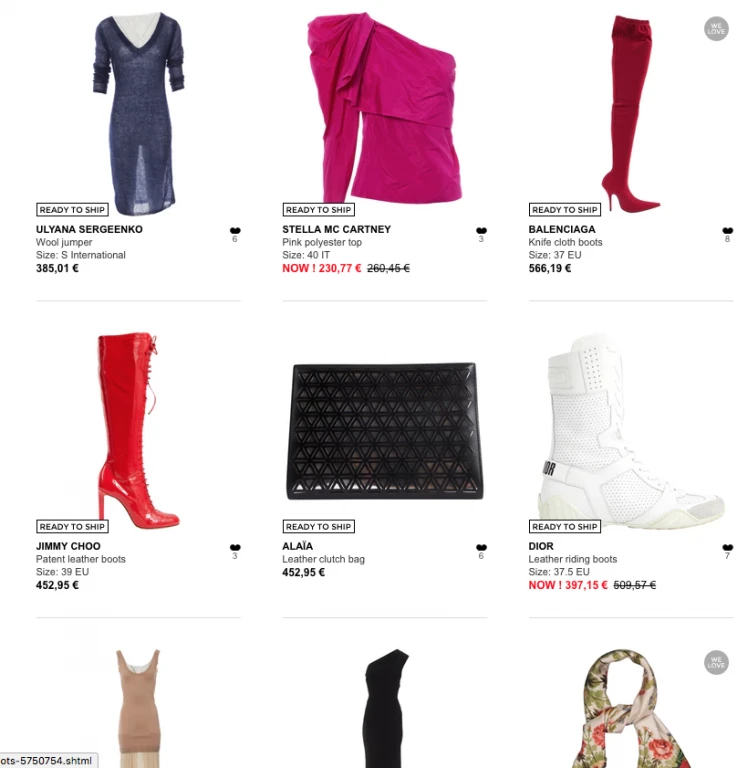
Task: Open the STELLA MC CARTNEY brand link
Action: click(x=337, y=229)
